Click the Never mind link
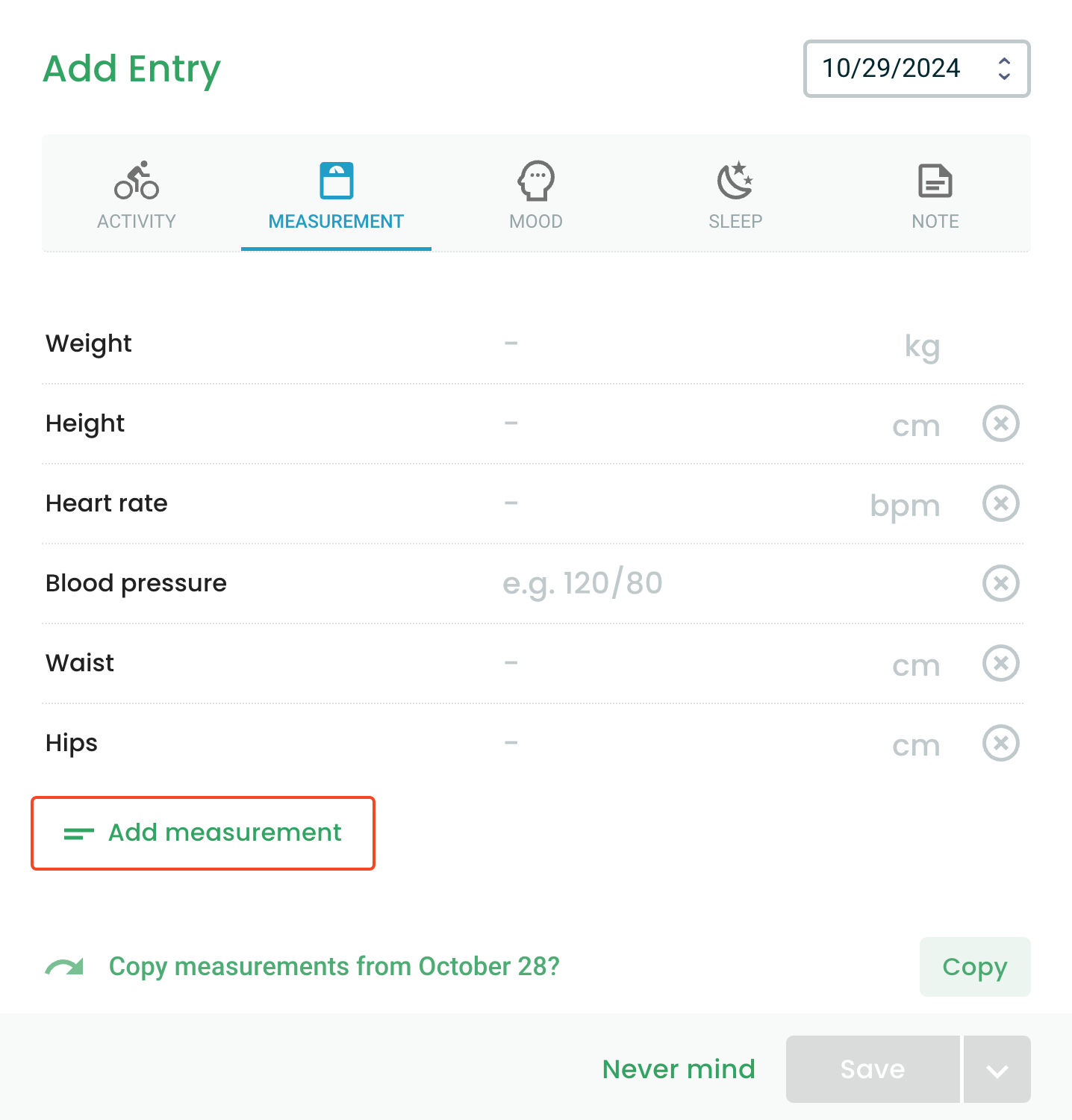Image resolution: width=1072 pixels, height=1120 pixels. (679, 1069)
